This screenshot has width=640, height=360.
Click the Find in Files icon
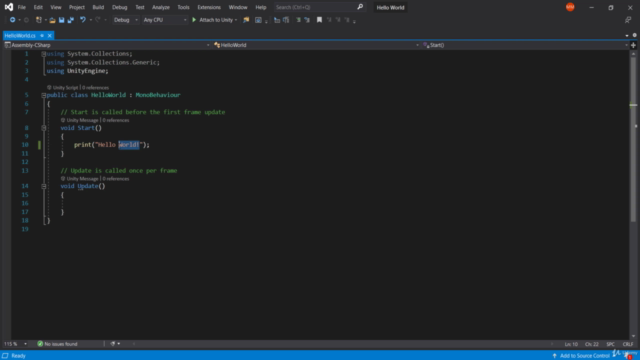(x=246, y=20)
